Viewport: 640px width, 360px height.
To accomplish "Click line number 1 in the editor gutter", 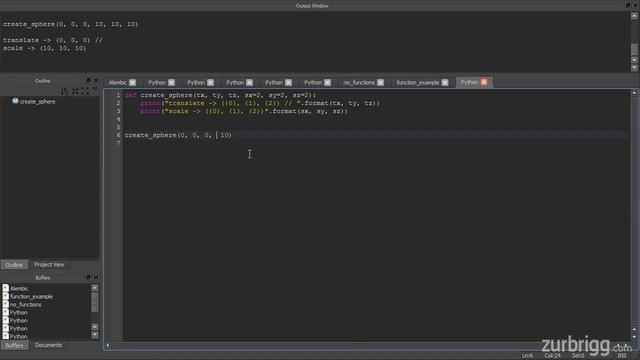I will [x=118, y=95].
